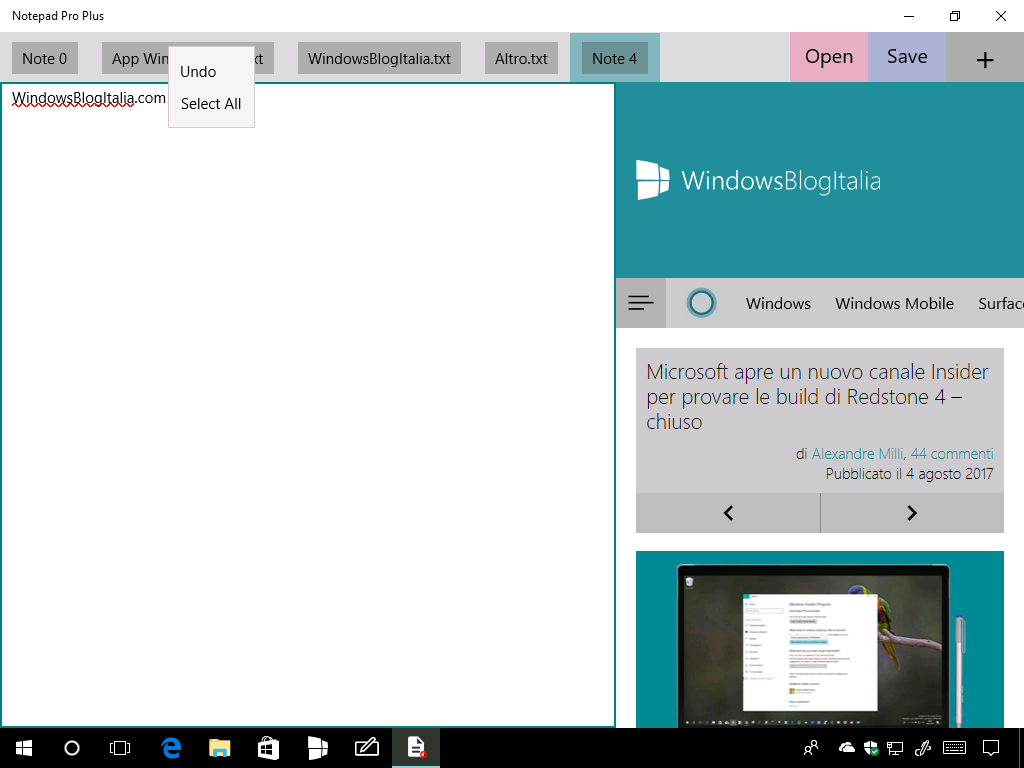Choose Select All from the context menu
Viewport: 1024px width, 768px height.
point(211,104)
